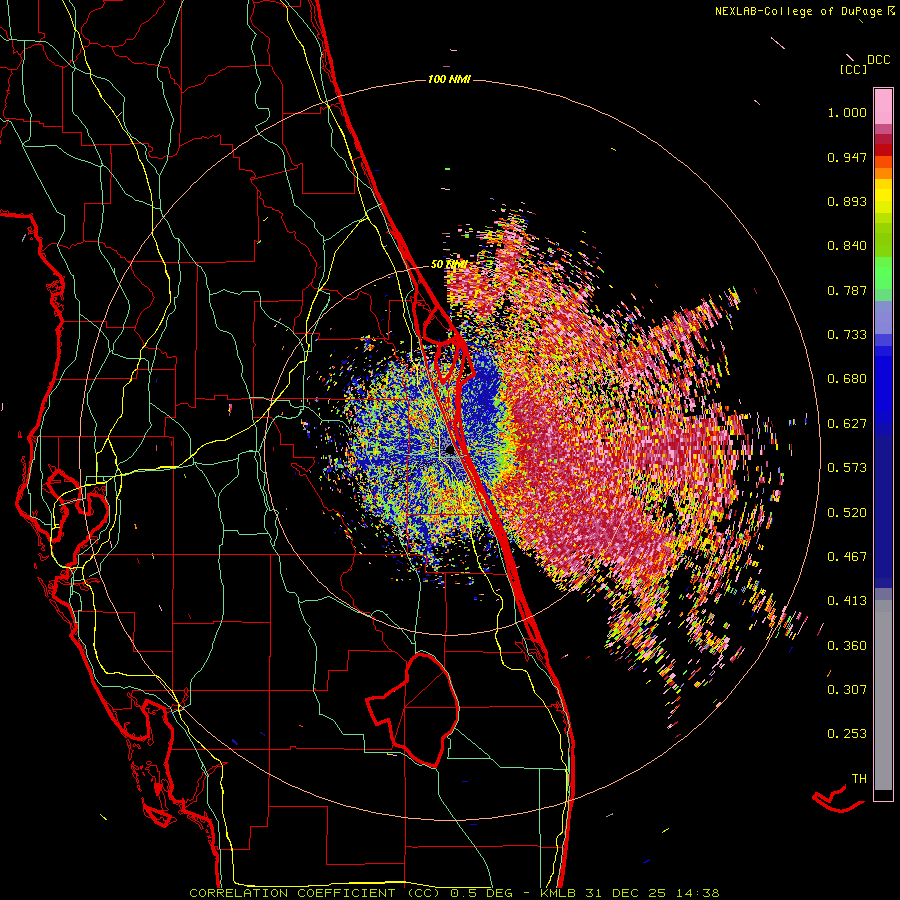Click the CORRELATION COEFFICIENT (CC) caption text

pyautogui.click(x=315, y=893)
